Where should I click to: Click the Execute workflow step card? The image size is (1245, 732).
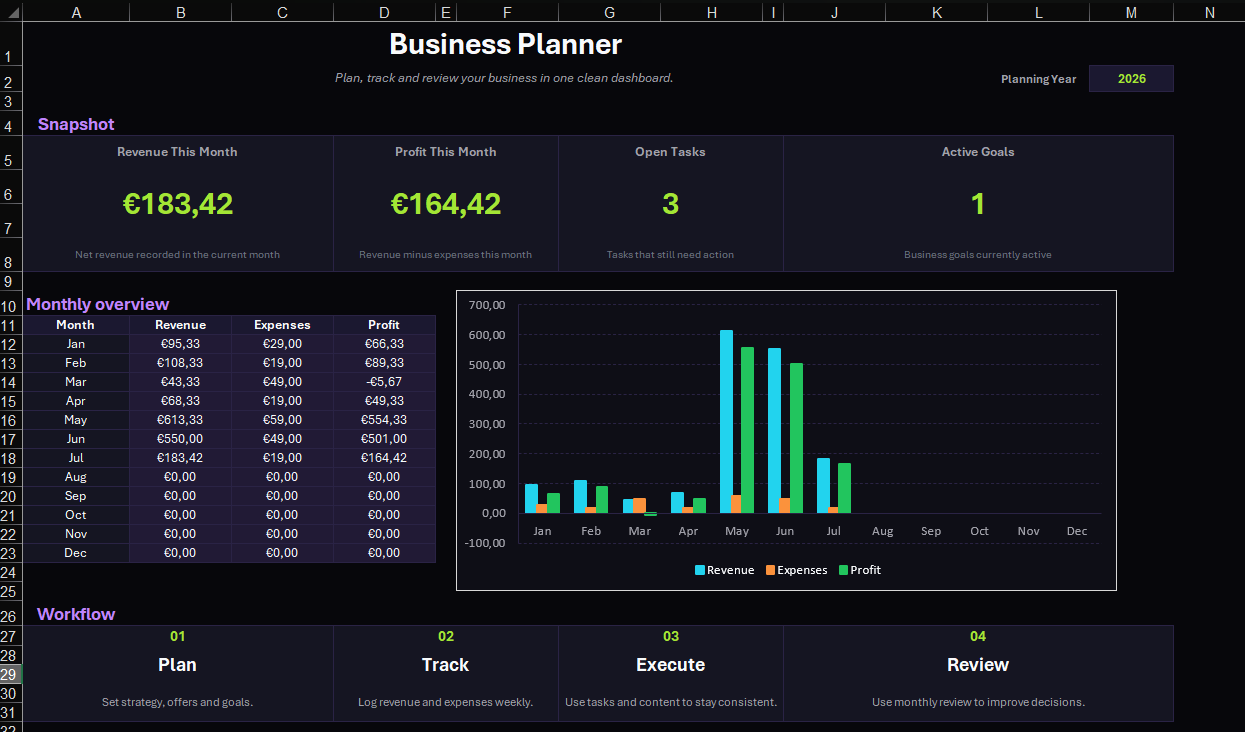[670, 673]
